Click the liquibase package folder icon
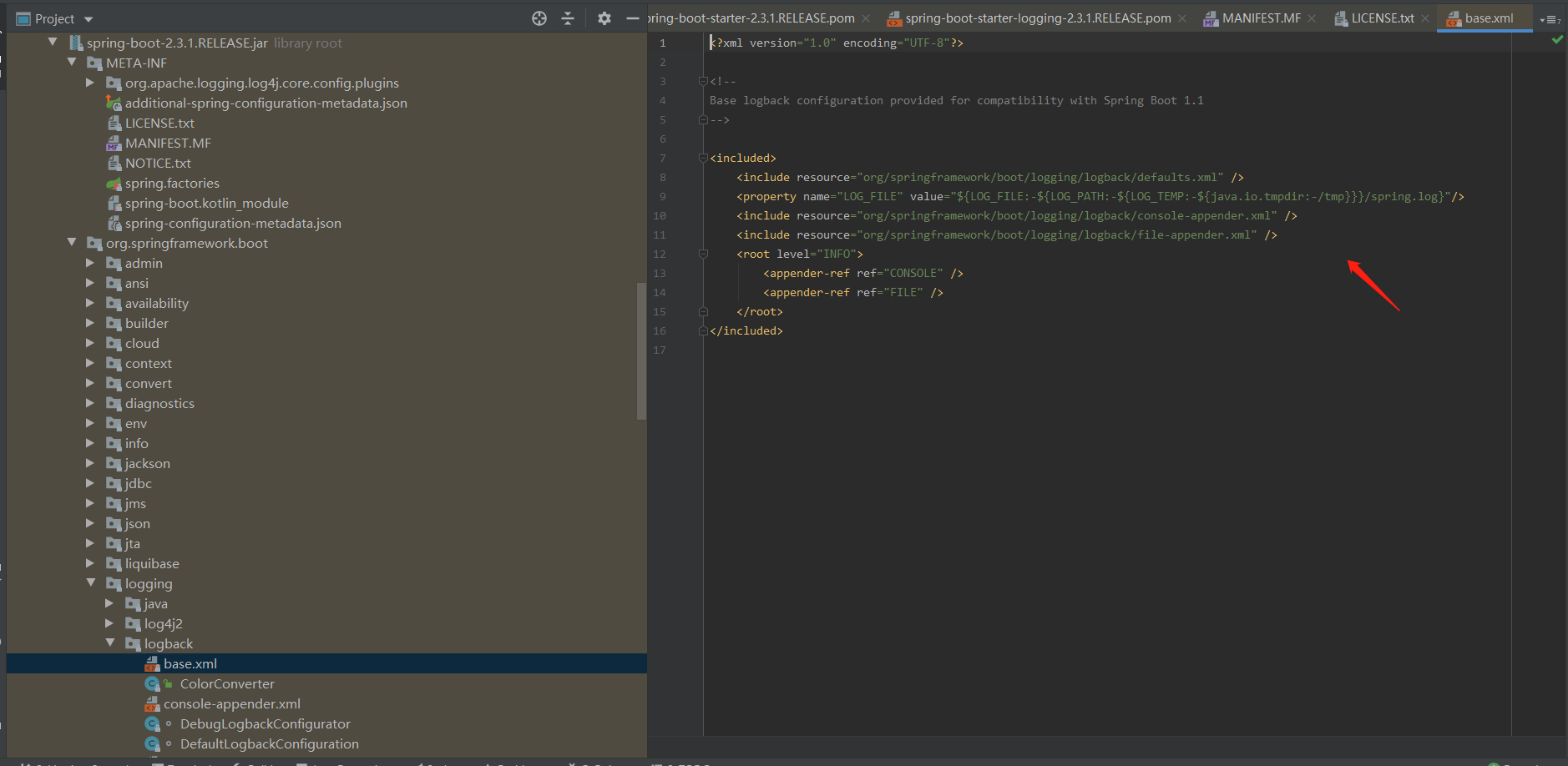The height and width of the screenshot is (766, 1568). coord(114,563)
